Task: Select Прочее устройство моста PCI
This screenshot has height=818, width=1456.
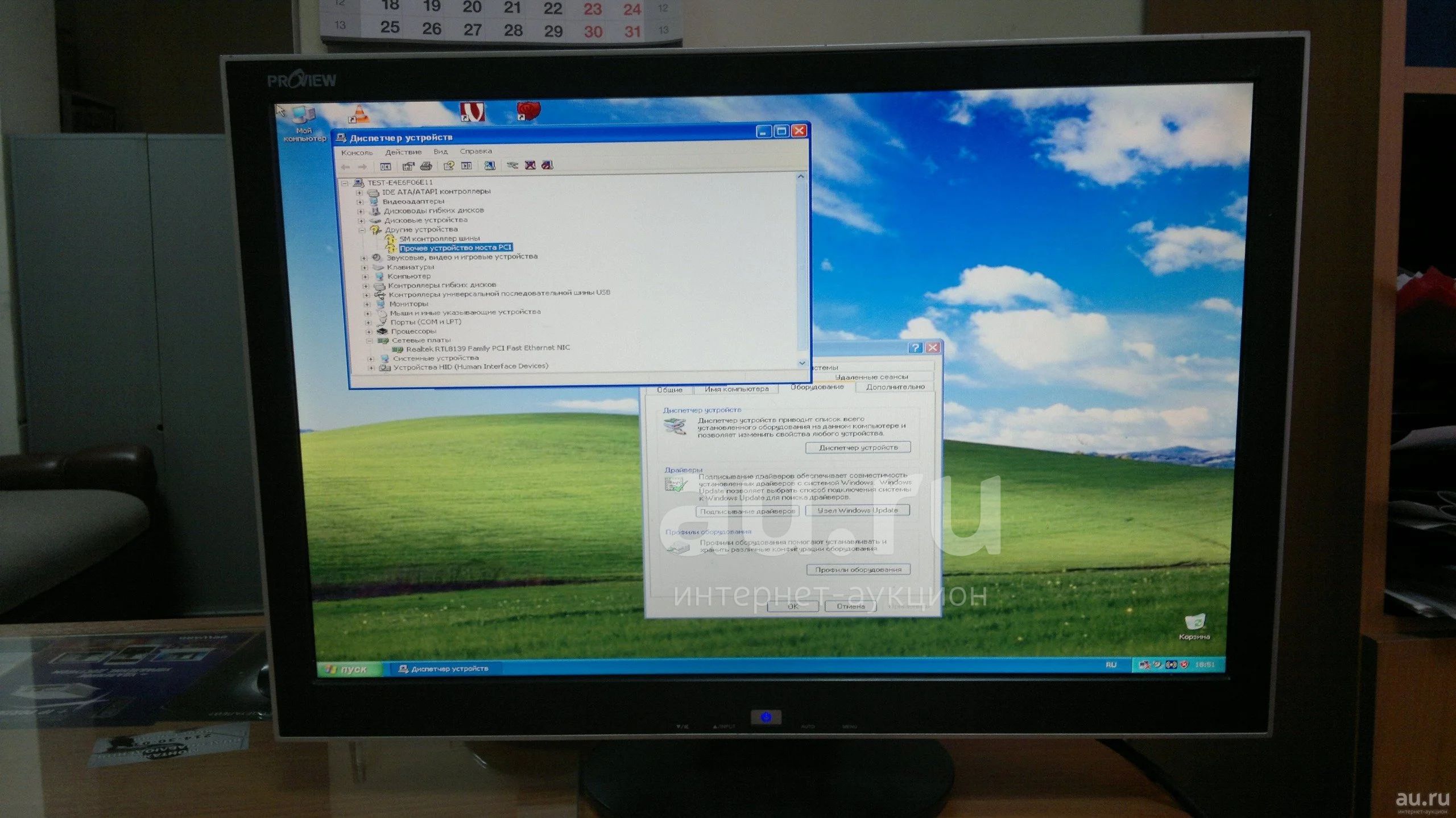Action: [x=456, y=247]
